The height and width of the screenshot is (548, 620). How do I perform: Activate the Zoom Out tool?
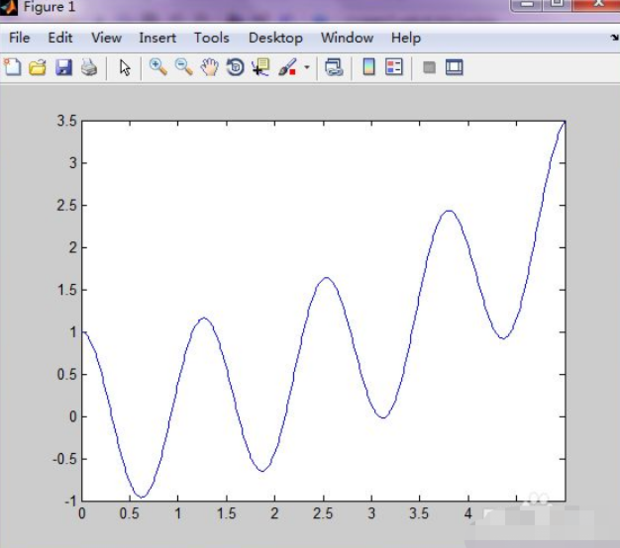(183, 67)
